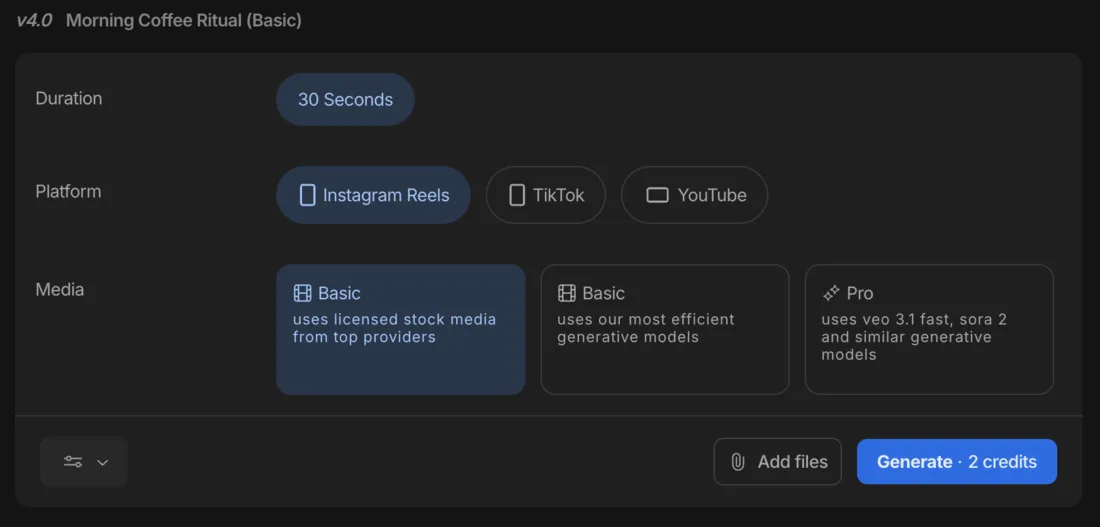Click 'uses our most efficient generative models' text
1100x527 pixels.
(646, 328)
